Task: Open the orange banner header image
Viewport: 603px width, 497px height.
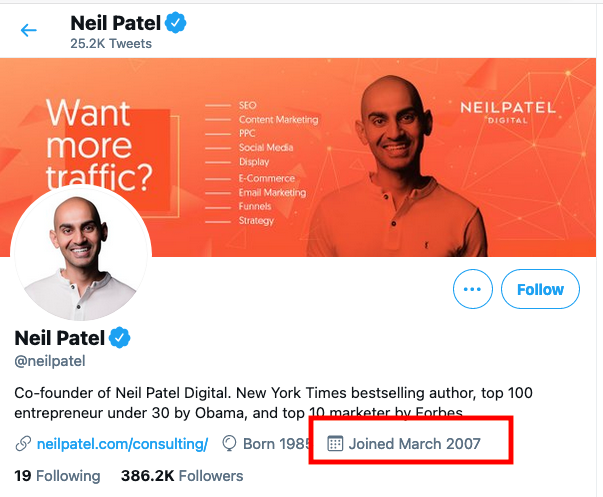Action: pyautogui.click(x=298, y=157)
